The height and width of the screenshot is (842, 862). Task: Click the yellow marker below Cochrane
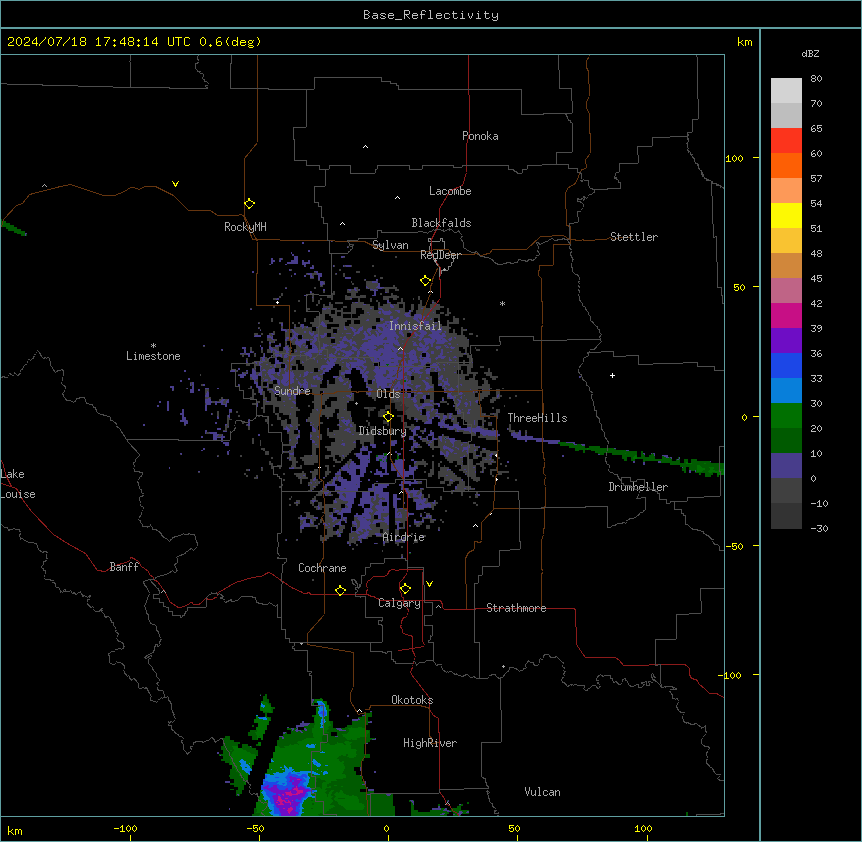(340, 590)
